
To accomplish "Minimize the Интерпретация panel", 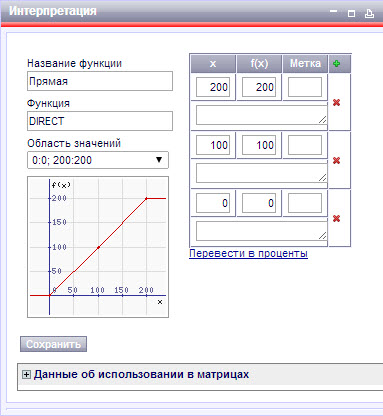I will [x=333, y=12].
